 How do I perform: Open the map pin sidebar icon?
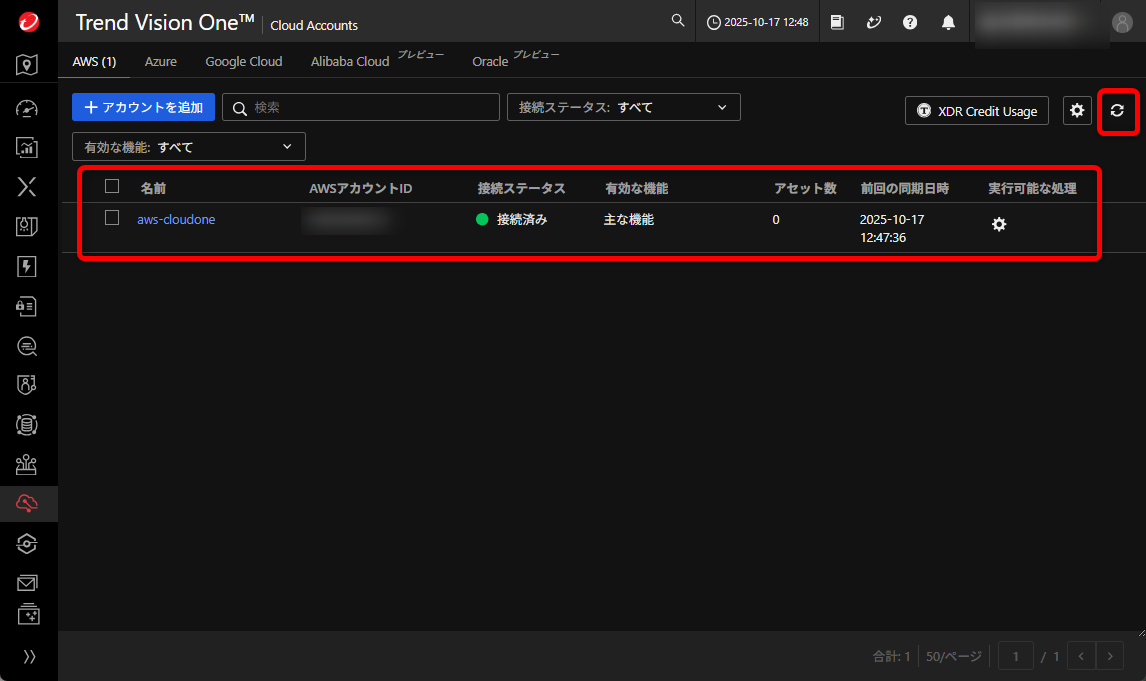click(x=27, y=65)
